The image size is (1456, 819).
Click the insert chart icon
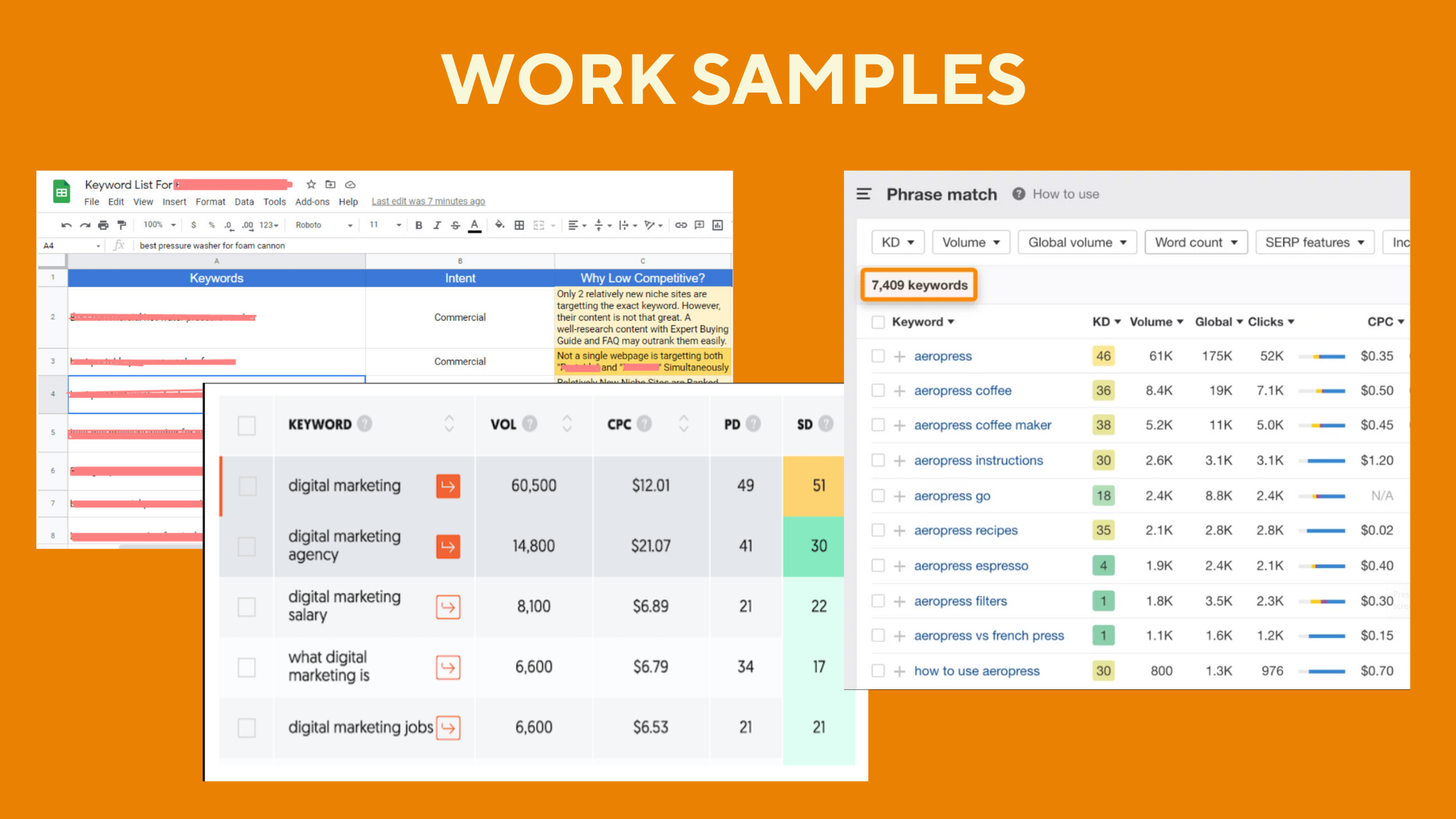point(717,225)
